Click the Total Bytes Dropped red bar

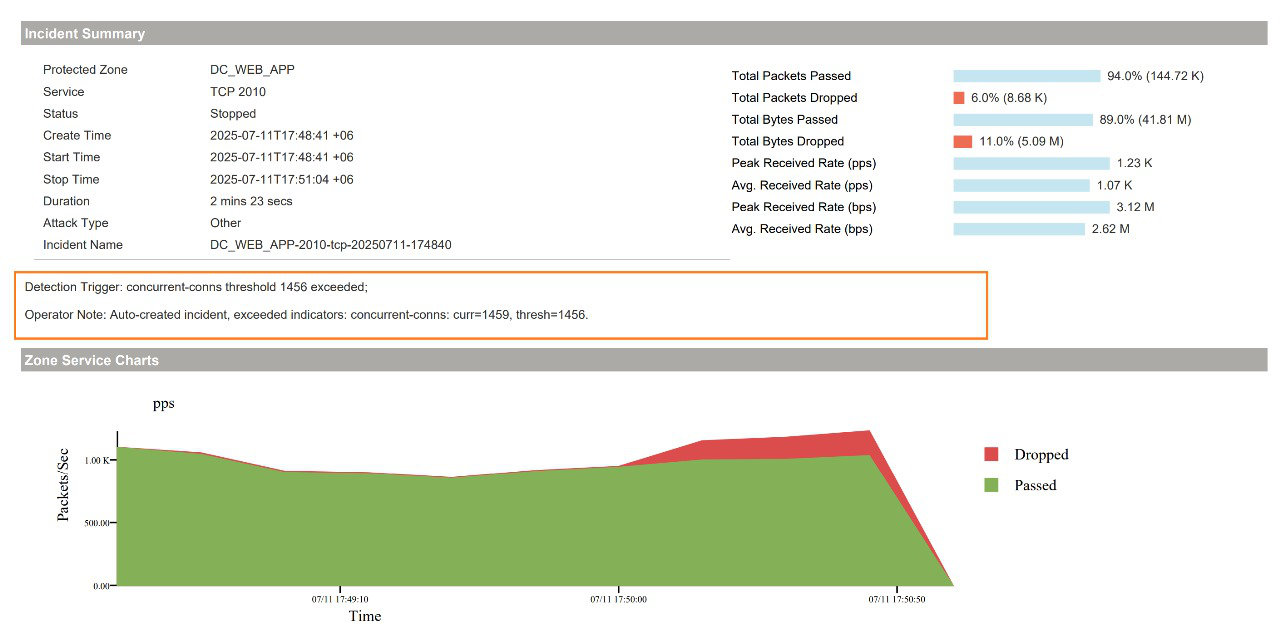pos(962,142)
